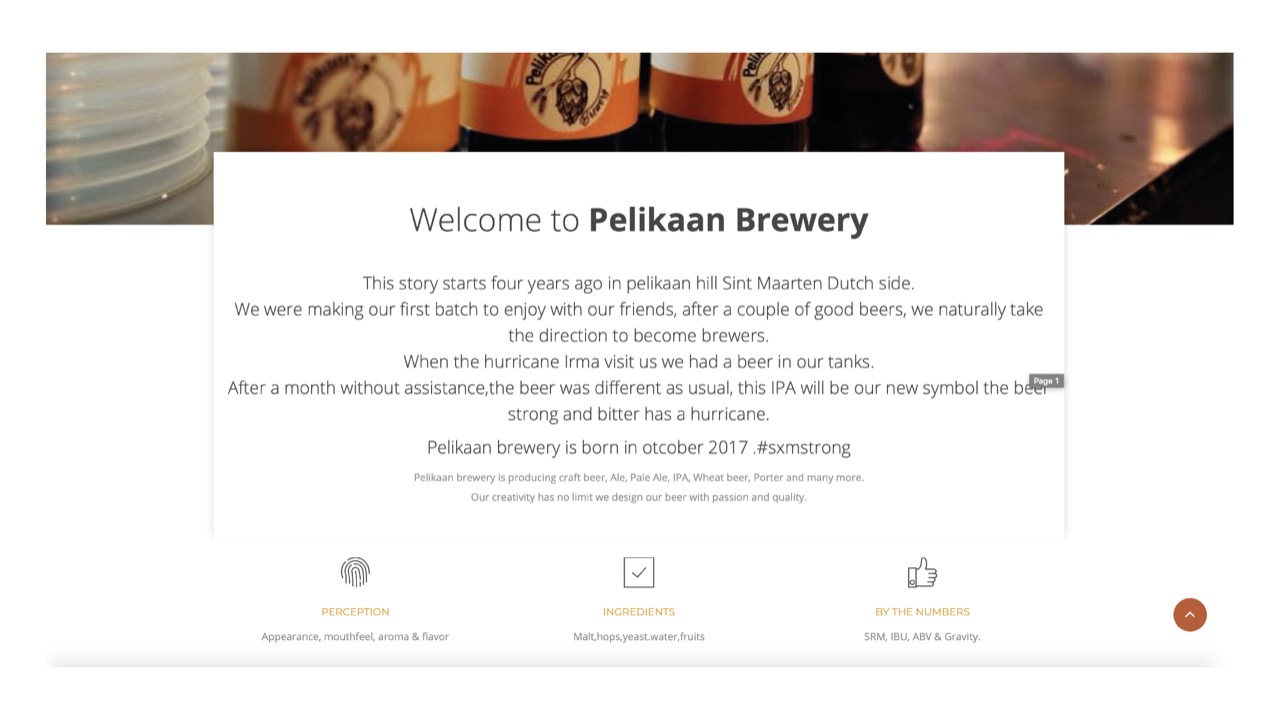The width and height of the screenshot is (1280, 720).
Task: Click the '#sxmstrong' born in 2017 line
Action: click(x=639, y=448)
